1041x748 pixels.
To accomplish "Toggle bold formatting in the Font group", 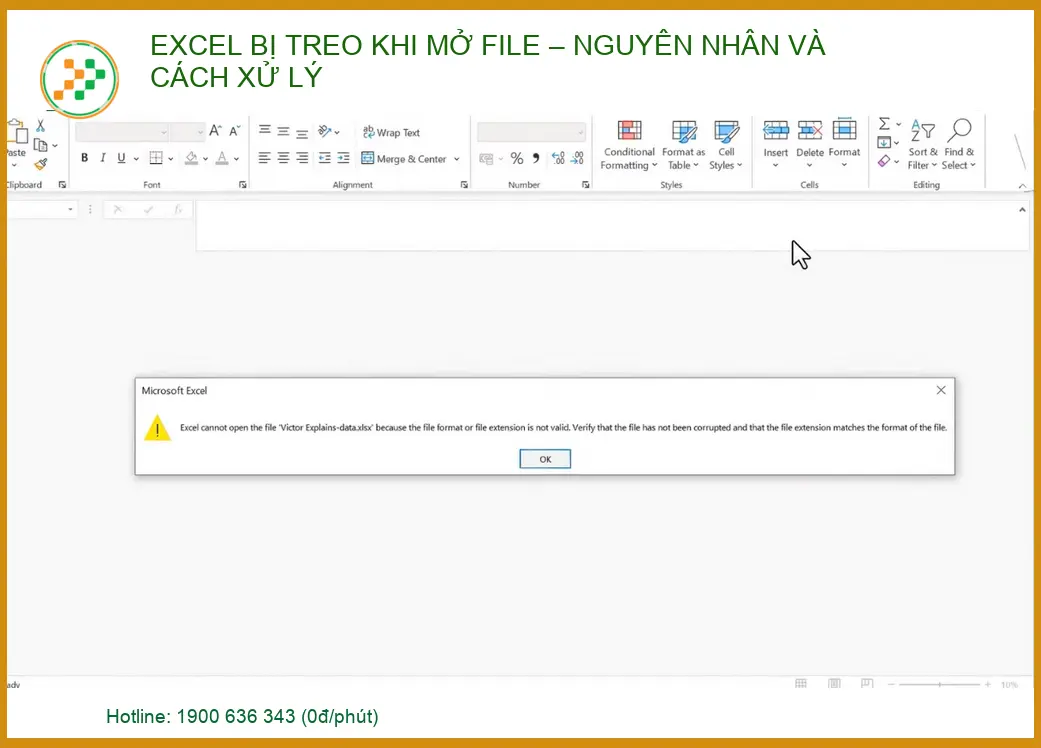I will click(84, 158).
